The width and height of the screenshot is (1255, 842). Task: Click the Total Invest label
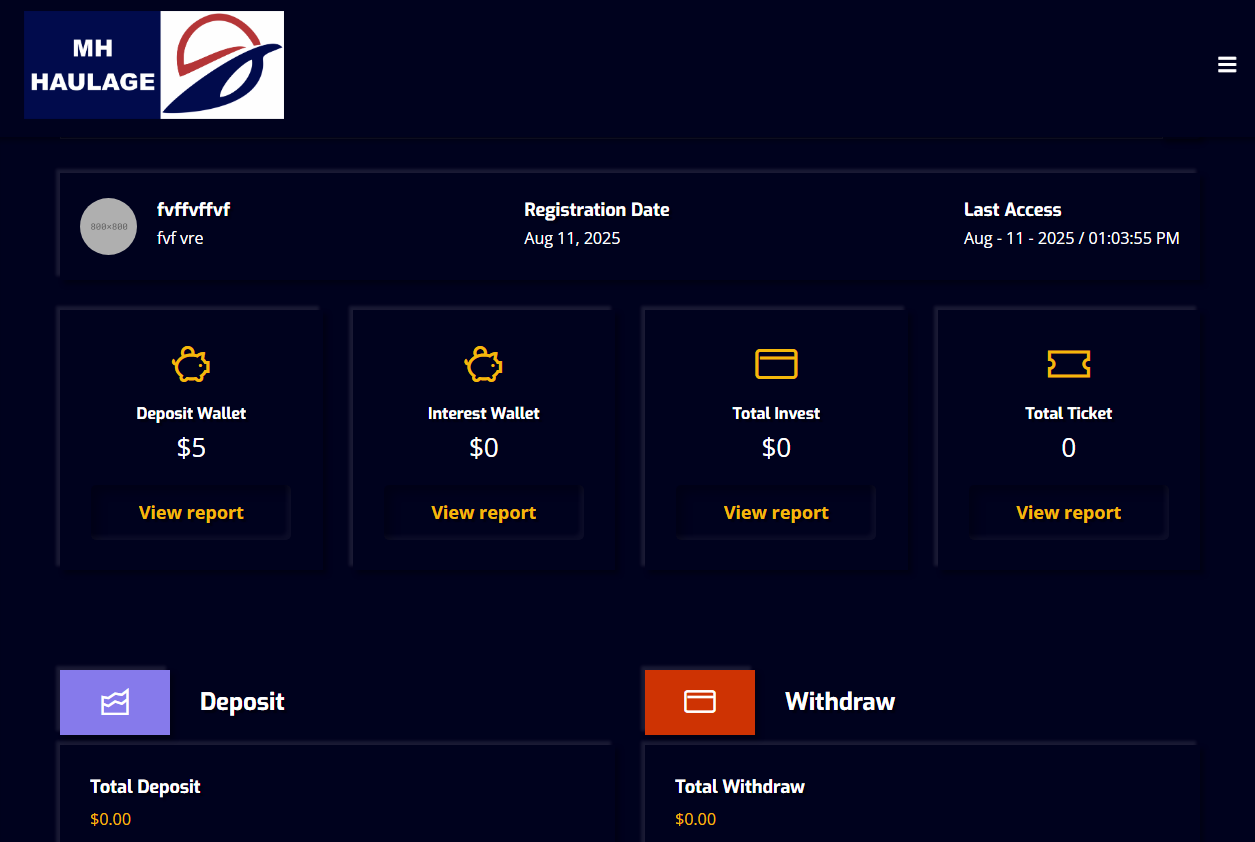click(x=776, y=413)
